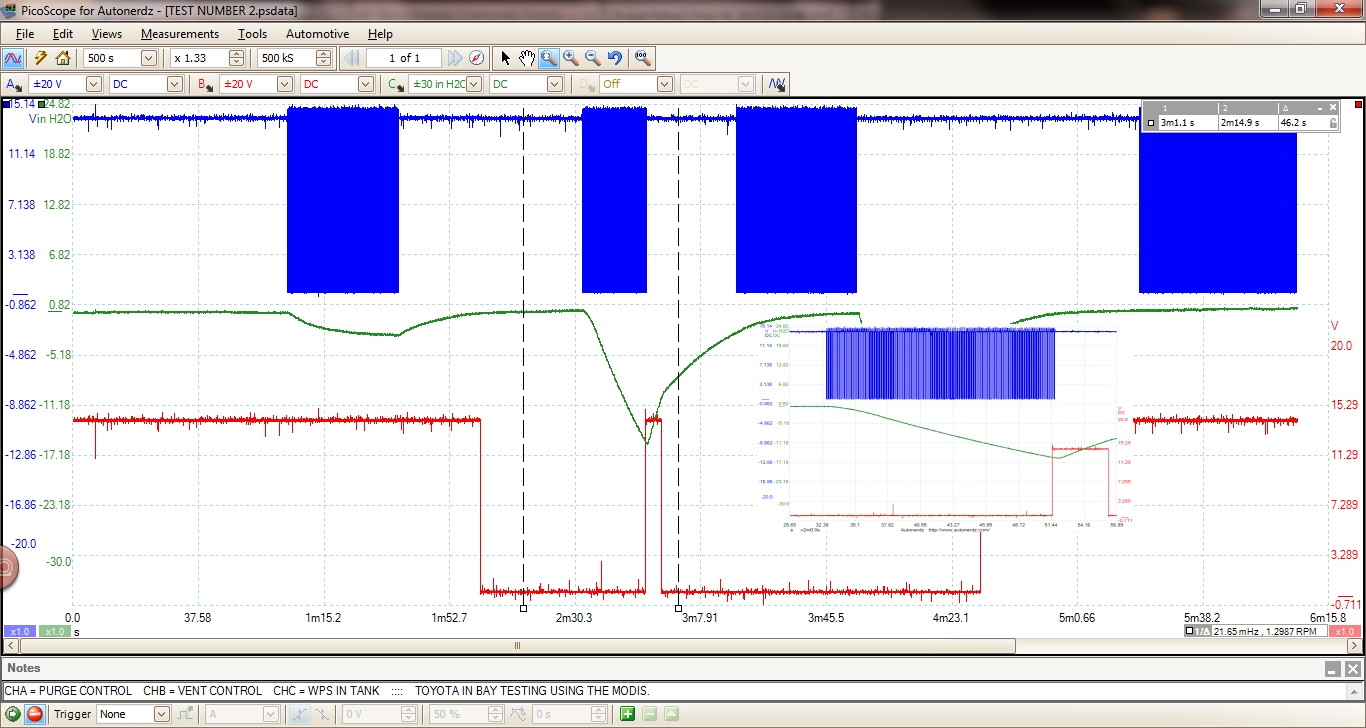Select the arrow selection tool

(506, 58)
